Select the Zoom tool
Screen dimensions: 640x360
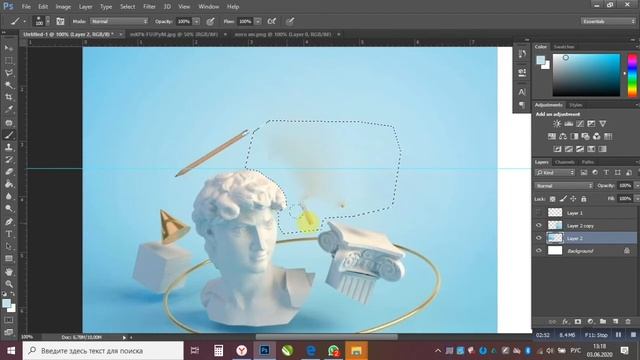(9, 284)
